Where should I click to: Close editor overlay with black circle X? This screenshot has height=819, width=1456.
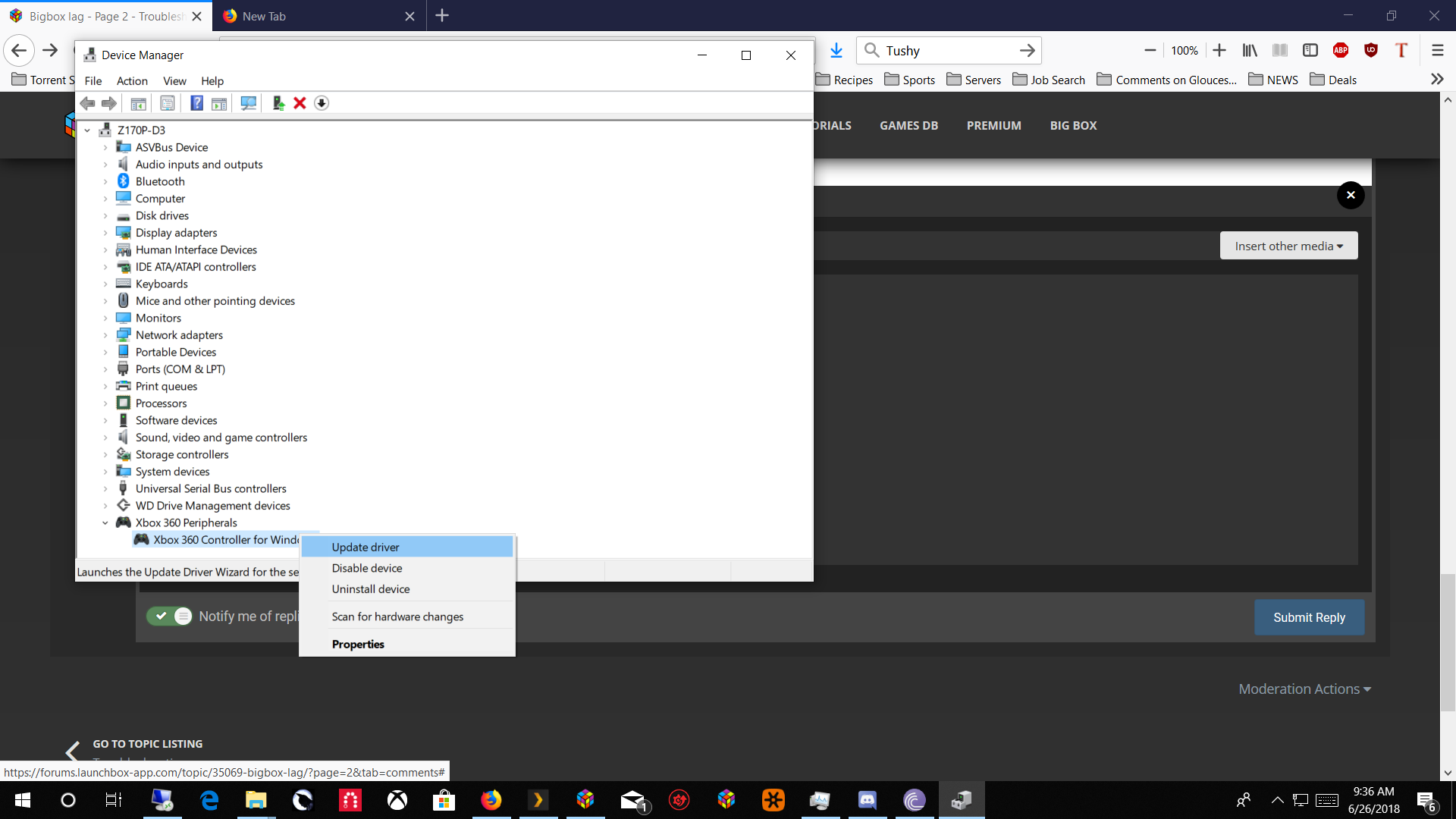tap(1351, 195)
